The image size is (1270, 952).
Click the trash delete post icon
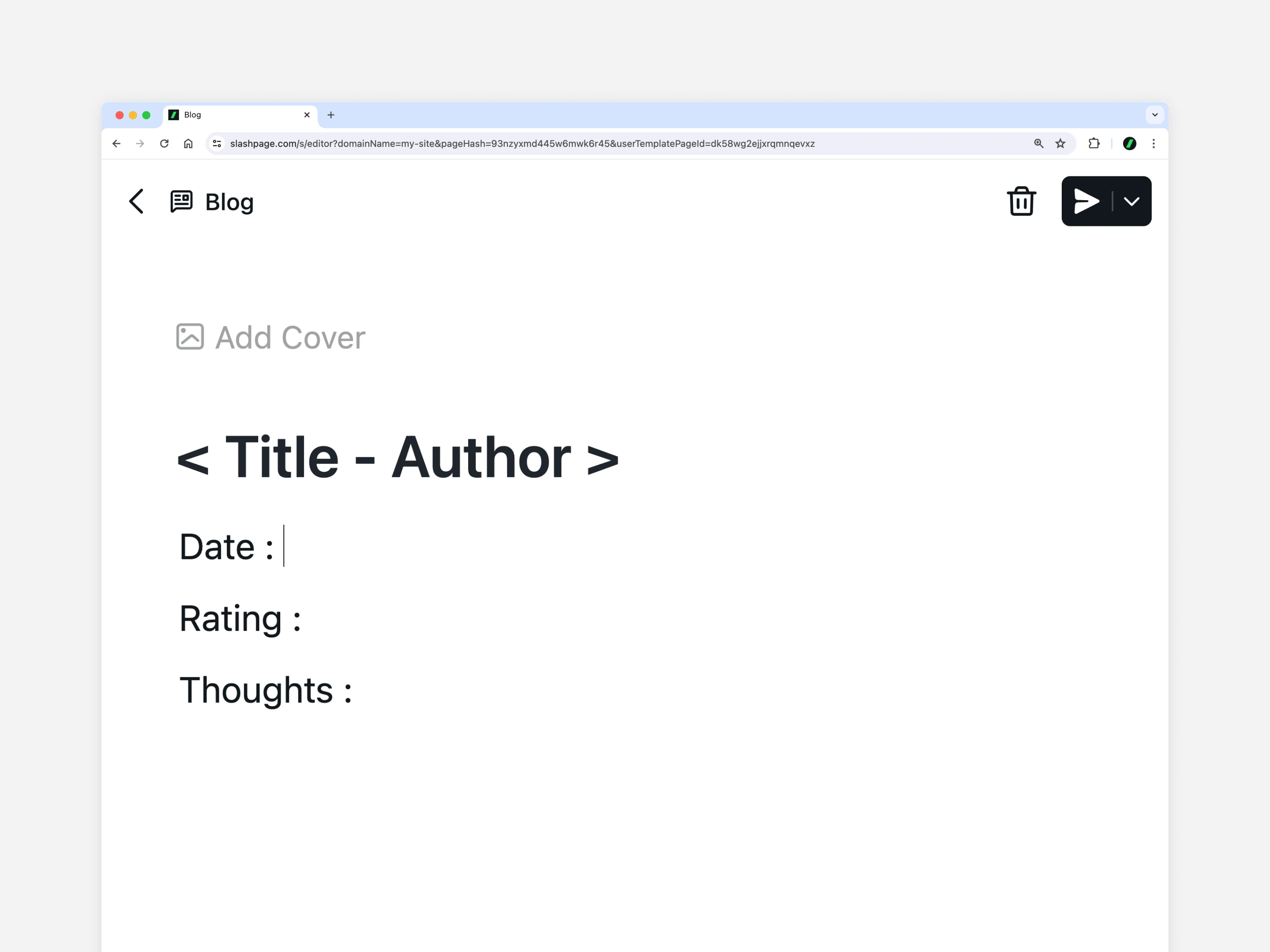point(1022,201)
